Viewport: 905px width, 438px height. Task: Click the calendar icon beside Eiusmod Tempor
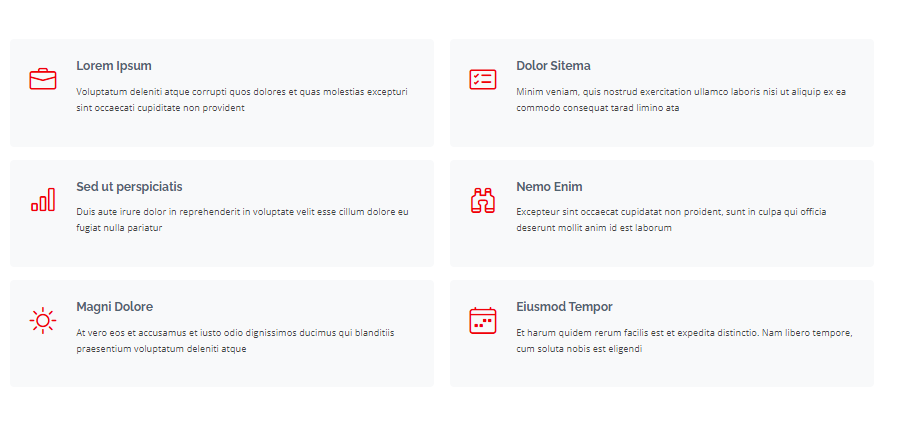pyautogui.click(x=483, y=320)
